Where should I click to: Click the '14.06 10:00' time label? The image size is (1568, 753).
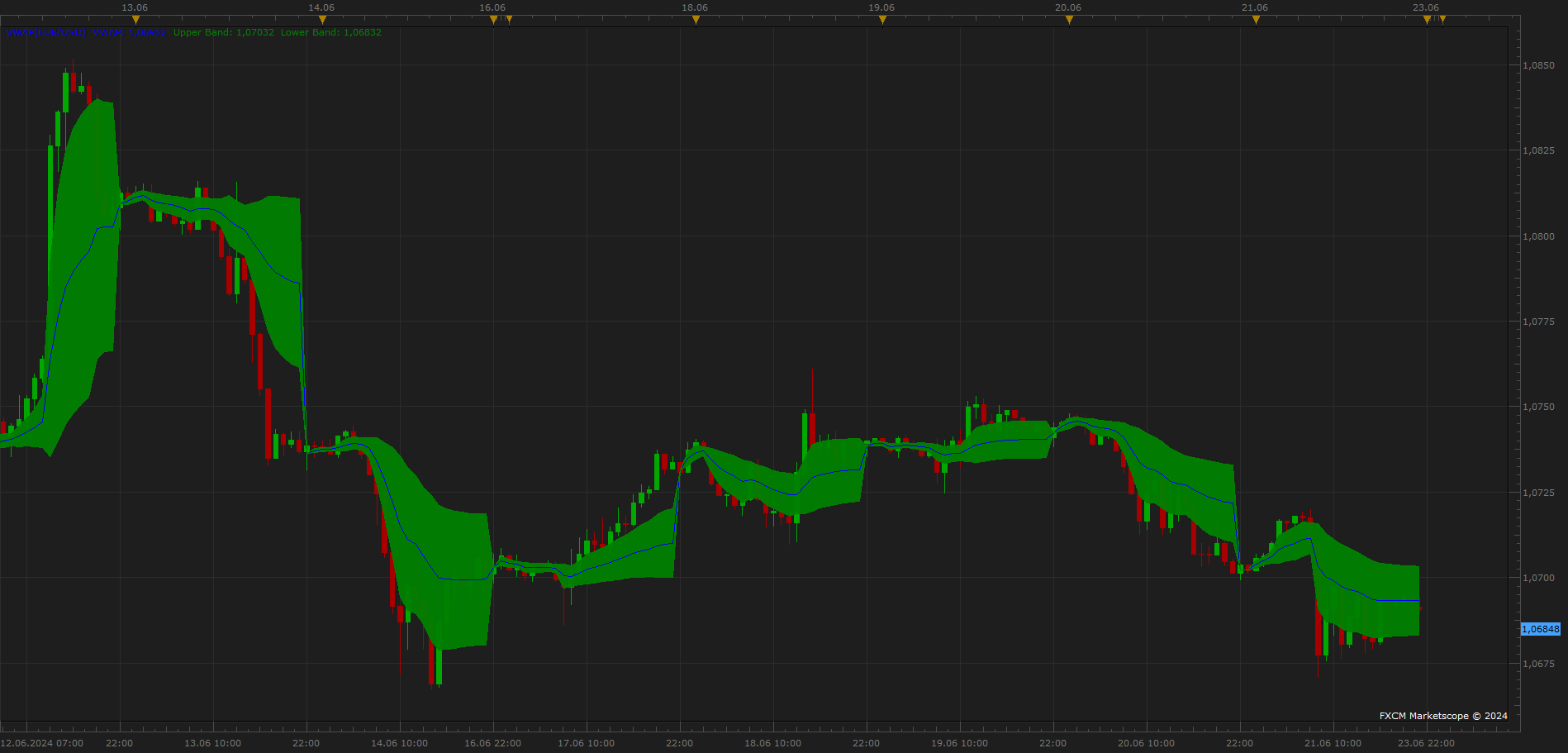tap(399, 743)
